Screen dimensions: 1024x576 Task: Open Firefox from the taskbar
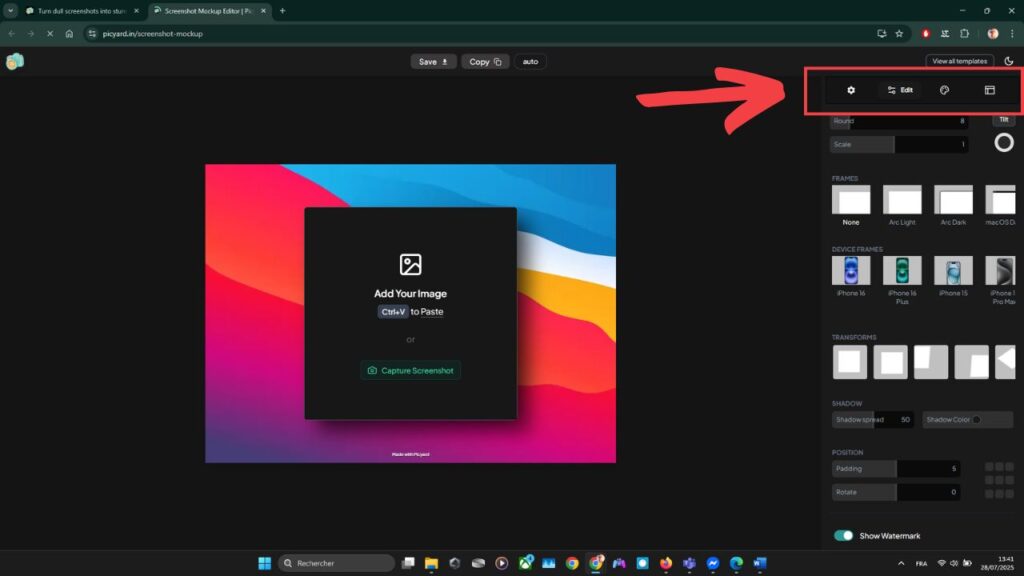pos(665,563)
